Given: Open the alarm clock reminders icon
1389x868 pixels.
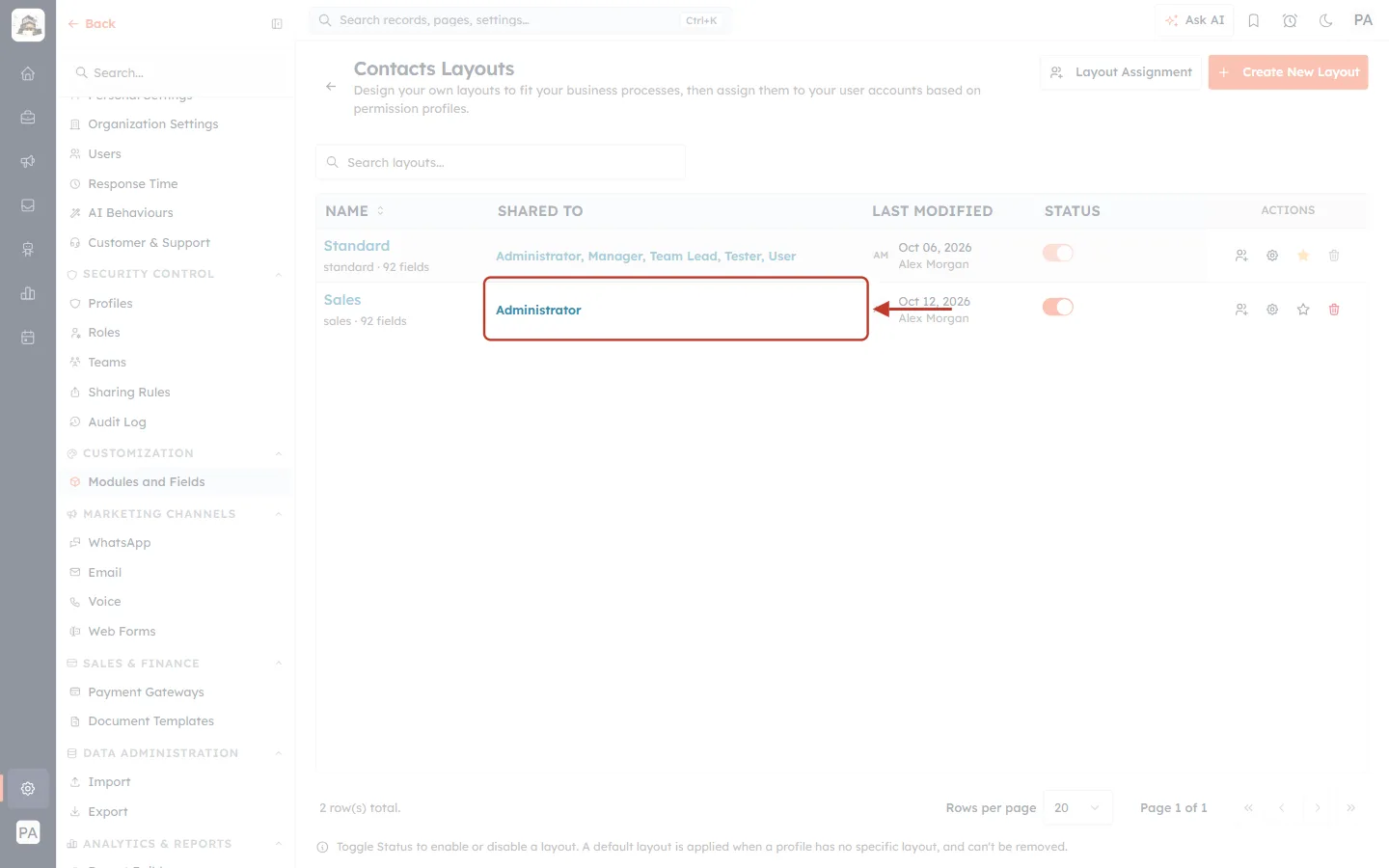Looking at the screenshot, I should pyautogui.click(x=1290, y=20).
